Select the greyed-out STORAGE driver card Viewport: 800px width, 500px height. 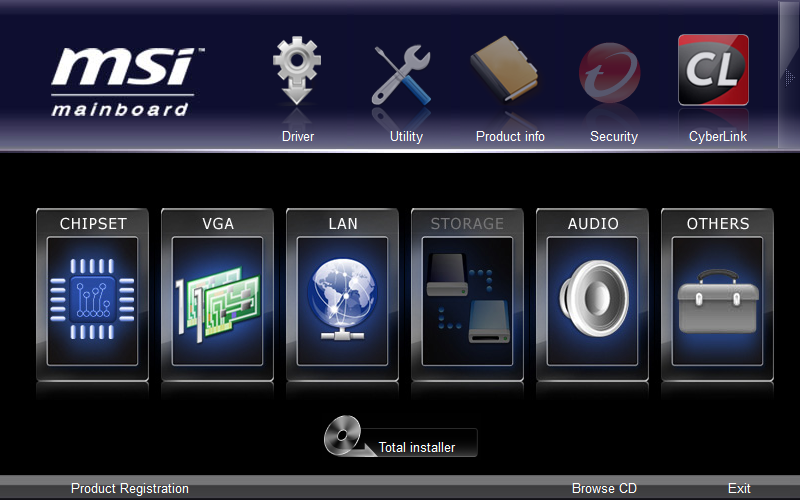pyautogui.click(x=467, y=294)
